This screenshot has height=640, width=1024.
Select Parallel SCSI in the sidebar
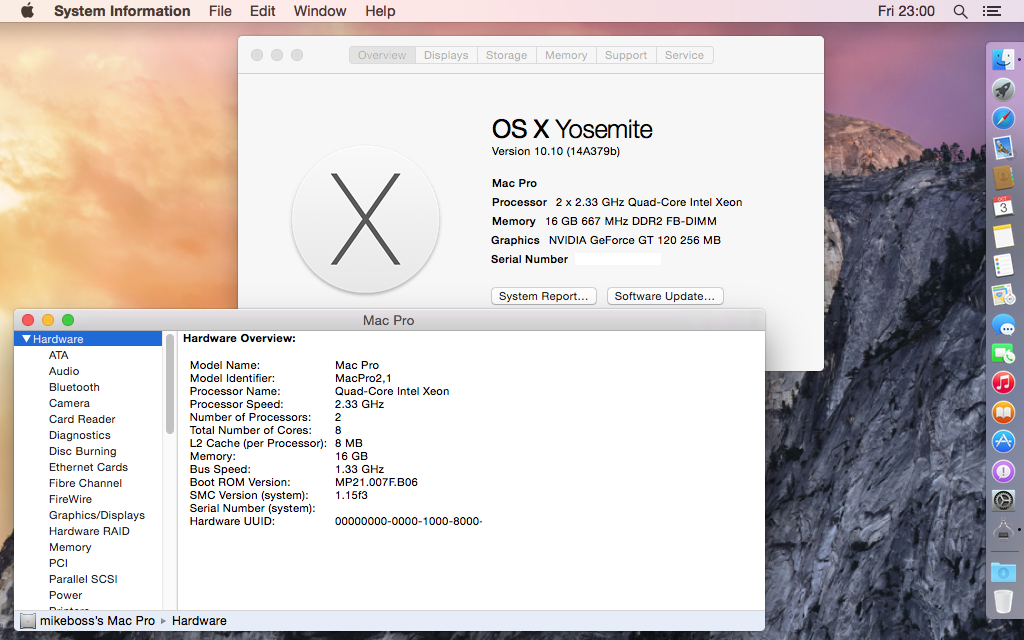pyautogui.click(x=83, y=579)
